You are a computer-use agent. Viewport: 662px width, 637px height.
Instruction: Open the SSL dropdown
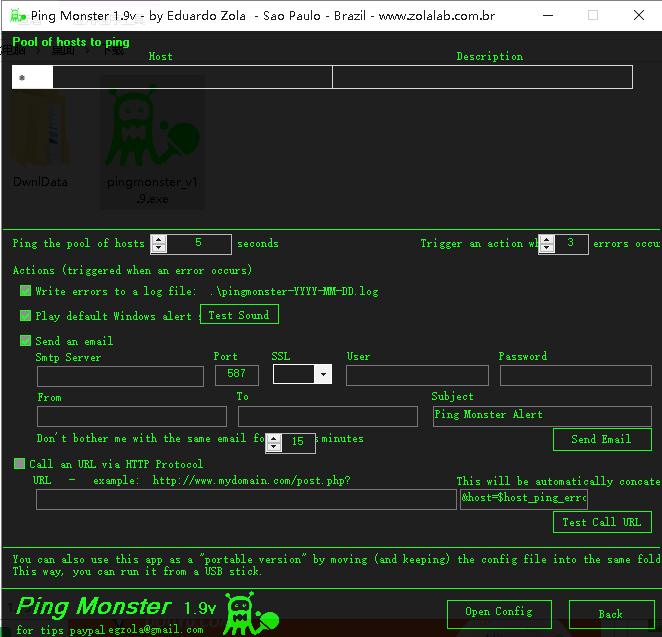pos(323,374)
